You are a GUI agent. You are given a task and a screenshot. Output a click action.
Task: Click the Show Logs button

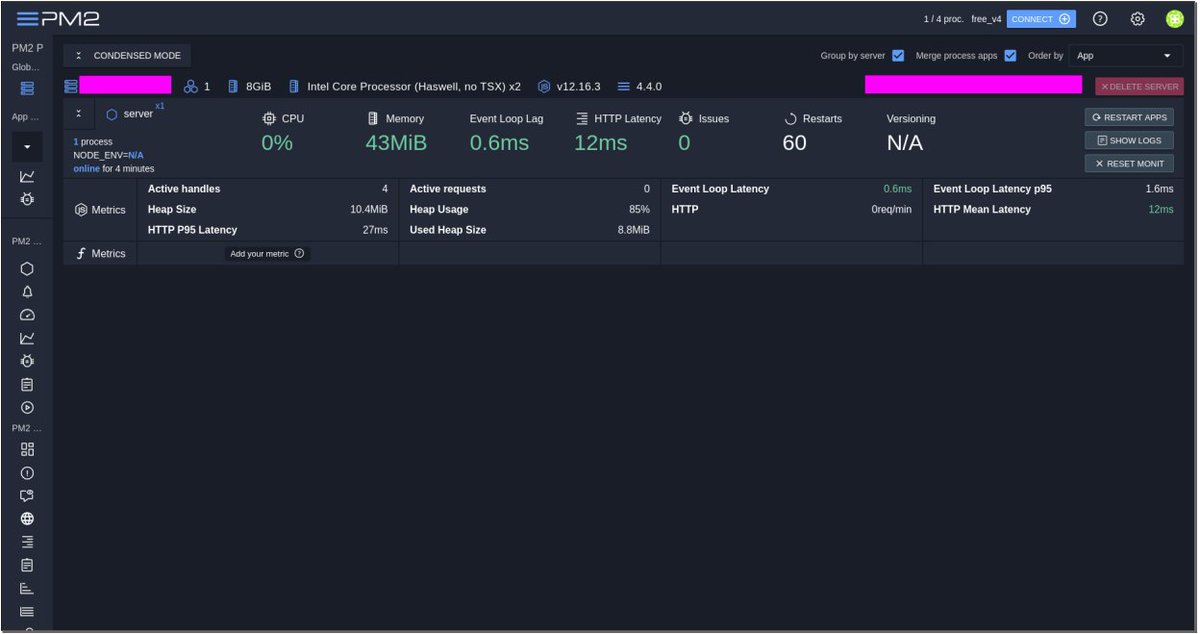(1129, 141)
